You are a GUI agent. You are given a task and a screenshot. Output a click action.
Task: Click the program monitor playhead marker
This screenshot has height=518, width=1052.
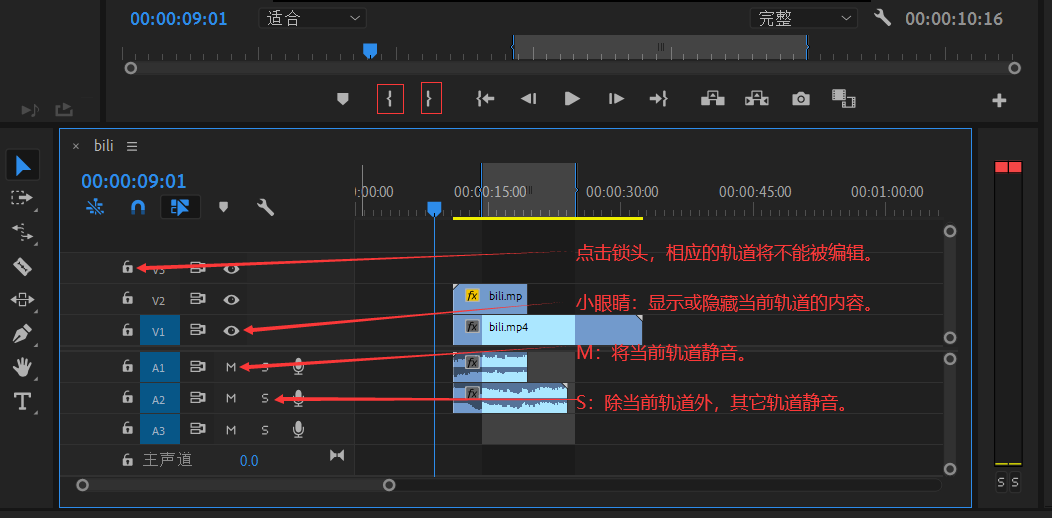(x=370, y=51)
